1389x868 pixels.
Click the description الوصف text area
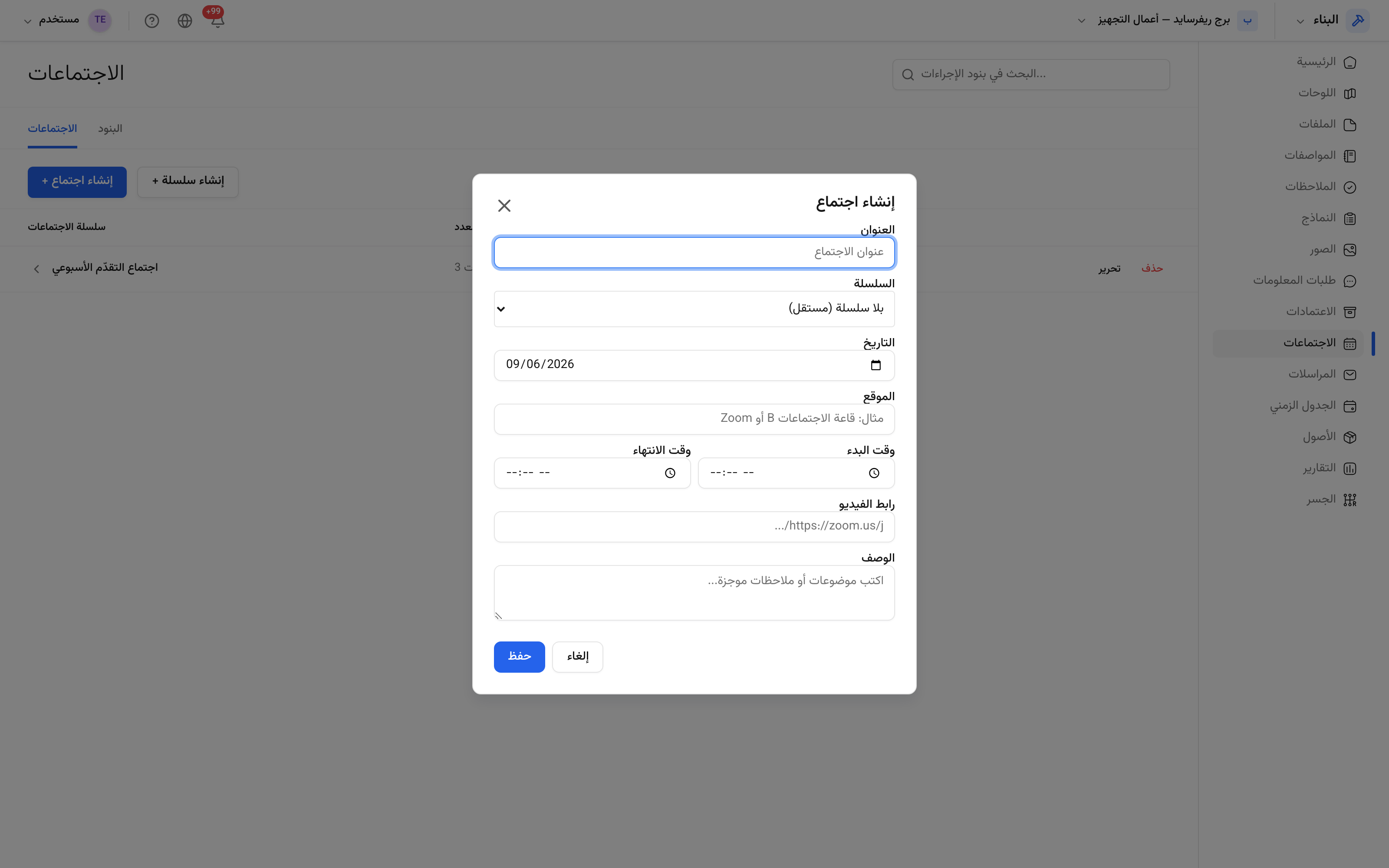(x=694, y=592)
